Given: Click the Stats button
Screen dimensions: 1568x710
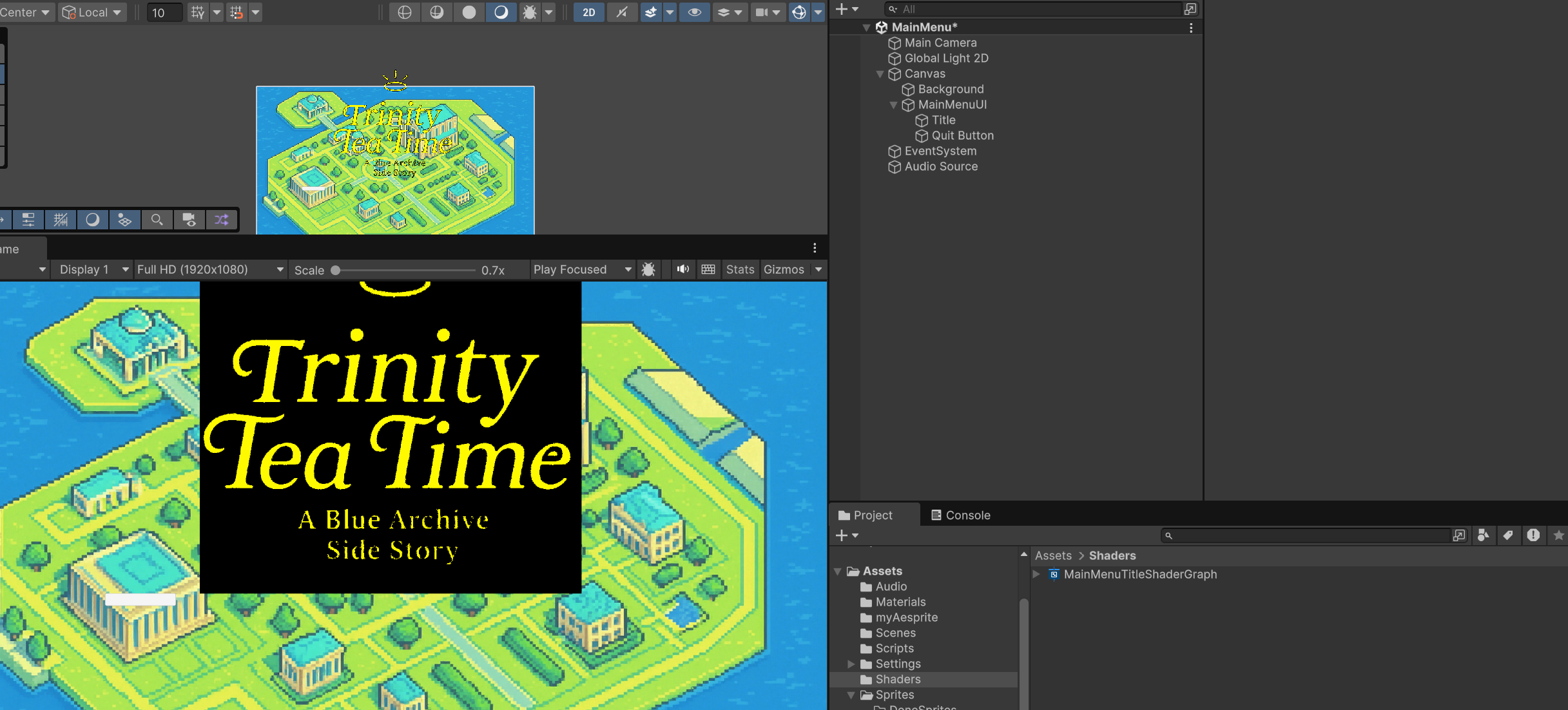Looking at the screenshot, I should click(739, 269).
